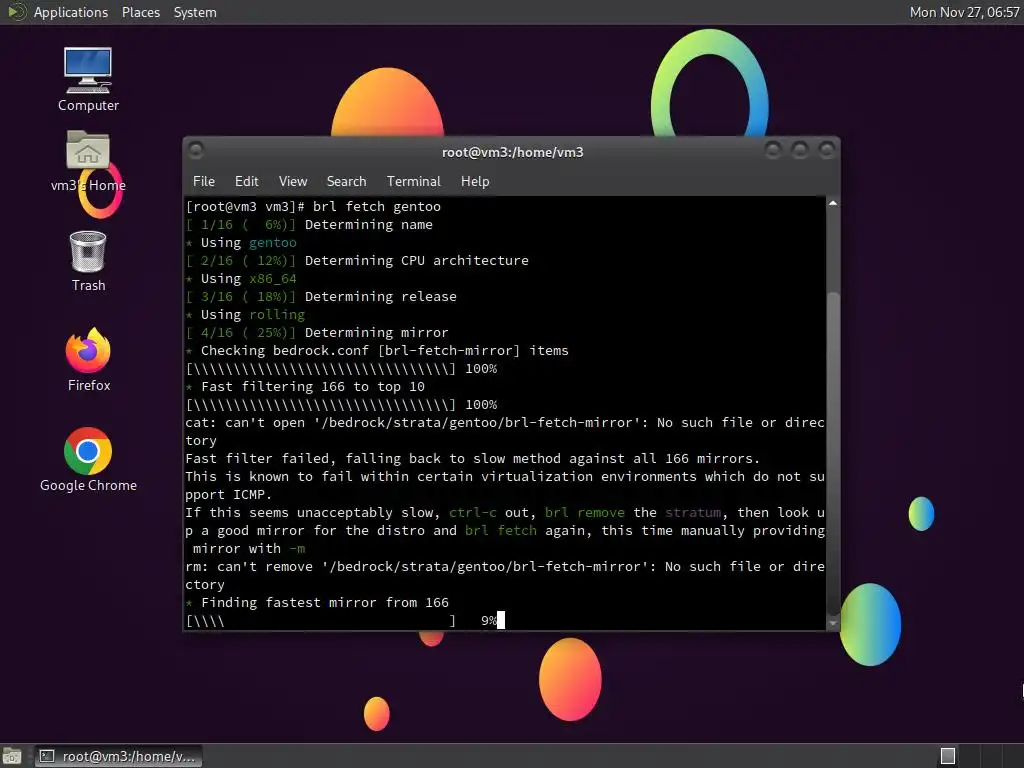
Task: Maximize the terminal window
Action: click(800, 151)
